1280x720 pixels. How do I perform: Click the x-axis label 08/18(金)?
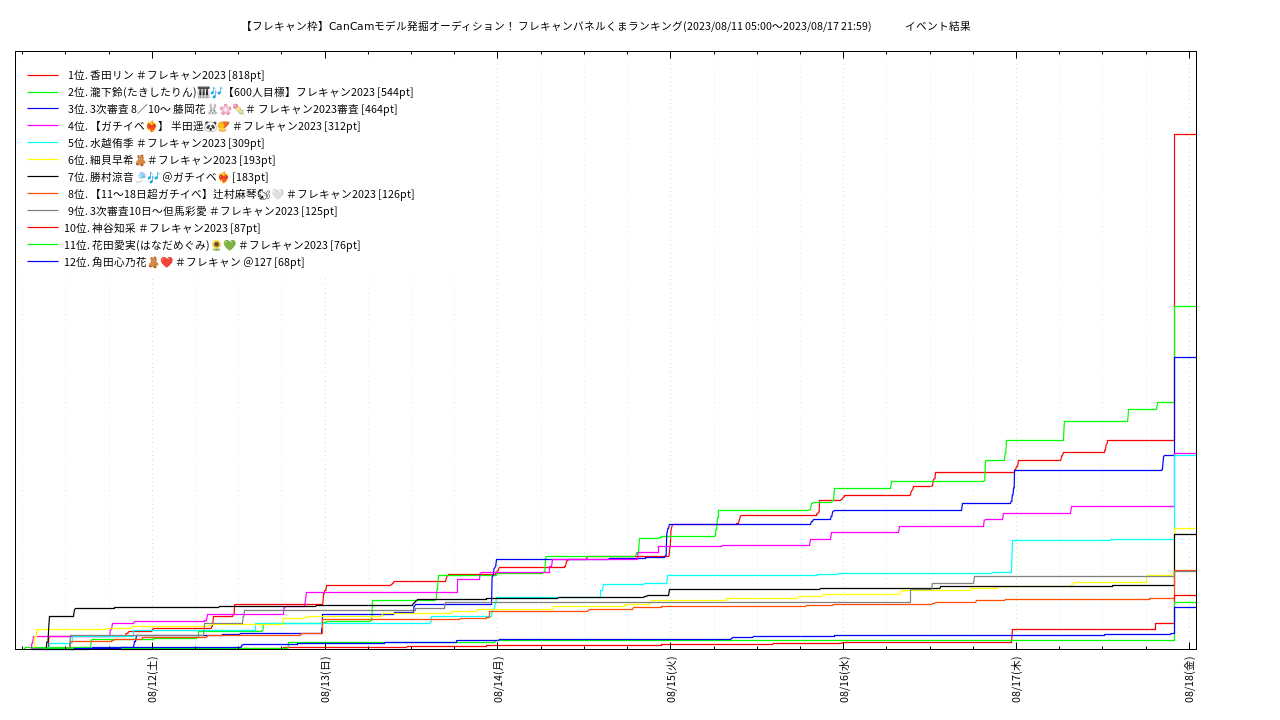(x=1190, y=680)
